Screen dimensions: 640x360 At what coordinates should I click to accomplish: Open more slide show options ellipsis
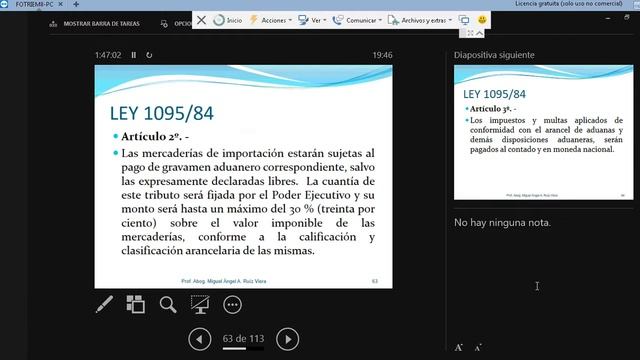232,304
